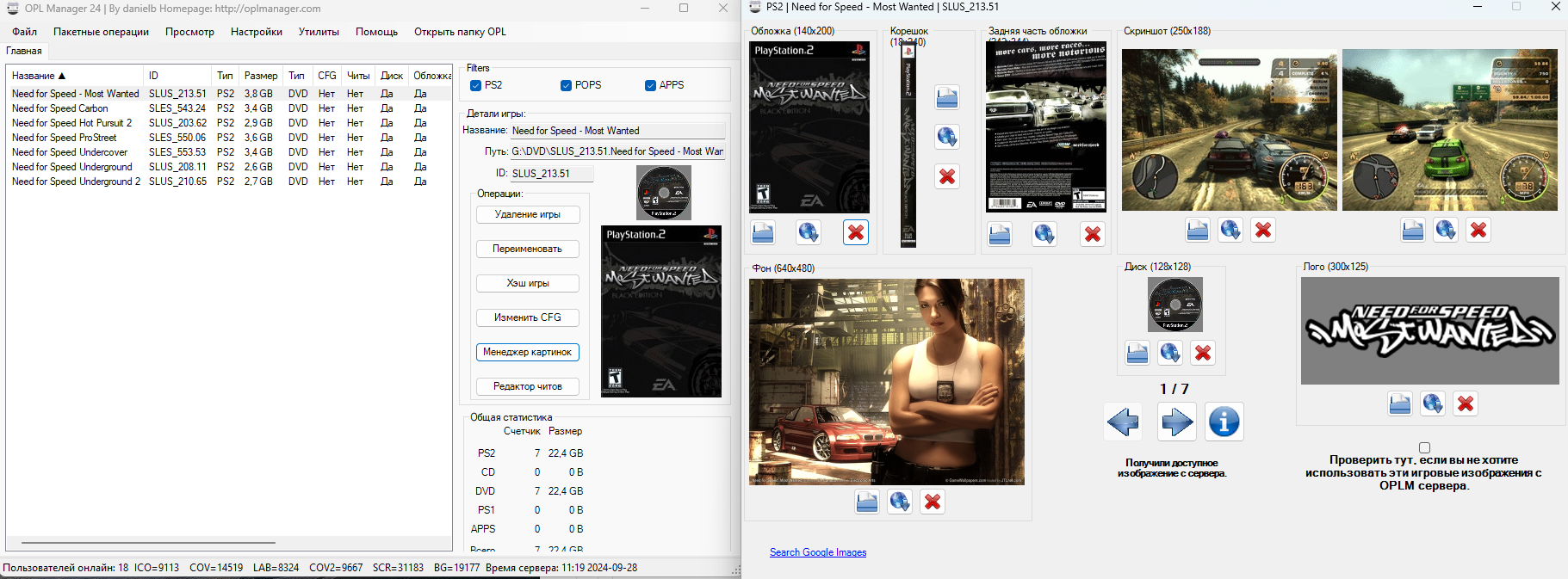Open the Пакетные операции menu
This screenshot has width=1568, height=579.
pyautogui.click(x=101, y=32)
